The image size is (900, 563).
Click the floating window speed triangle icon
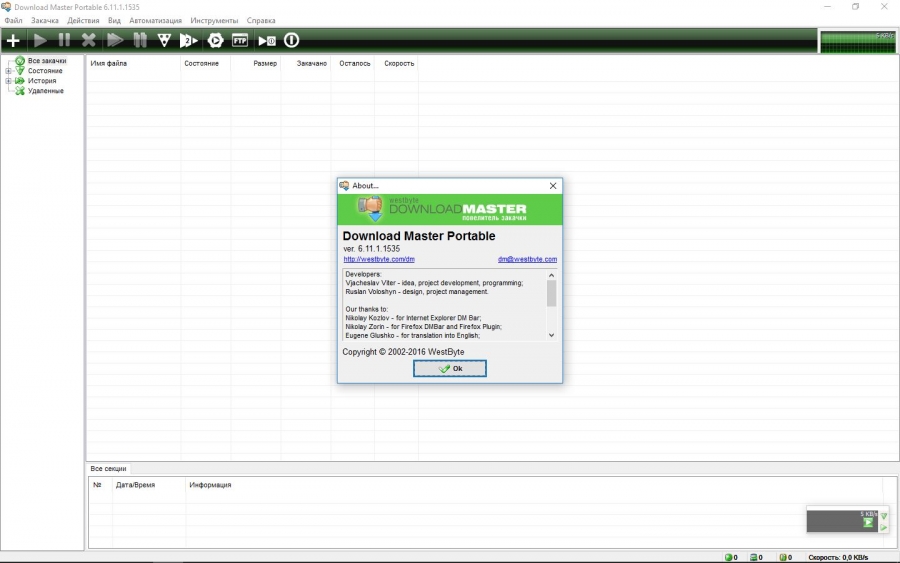[x=884, y=517]
